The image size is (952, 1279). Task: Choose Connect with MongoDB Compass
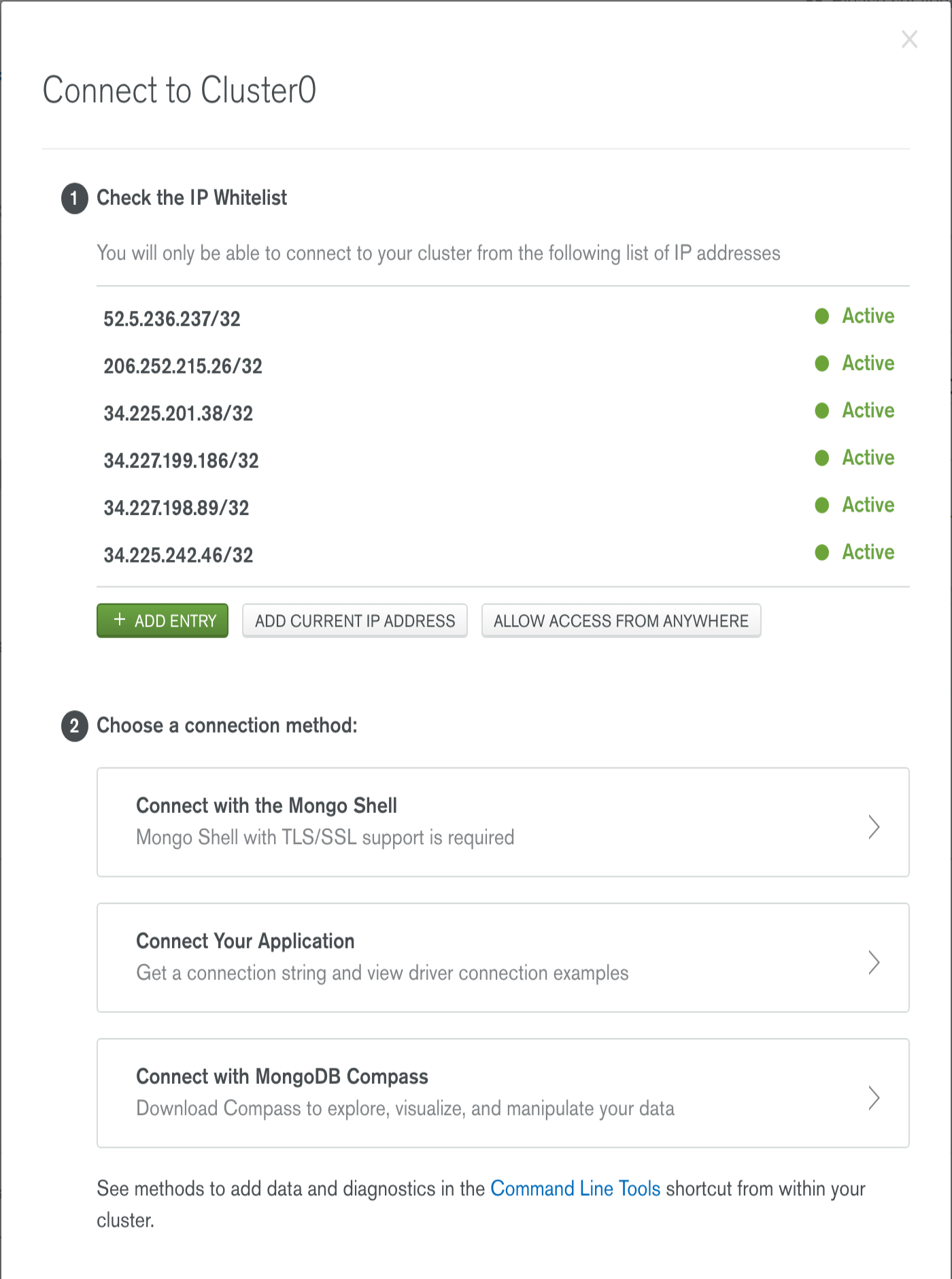click(x=503, y=1093)
